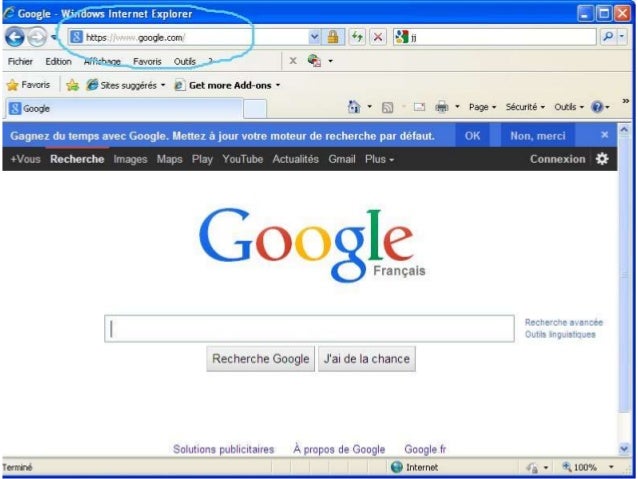Click the +Vous link
638x479 pixels.
pos(25,159)
